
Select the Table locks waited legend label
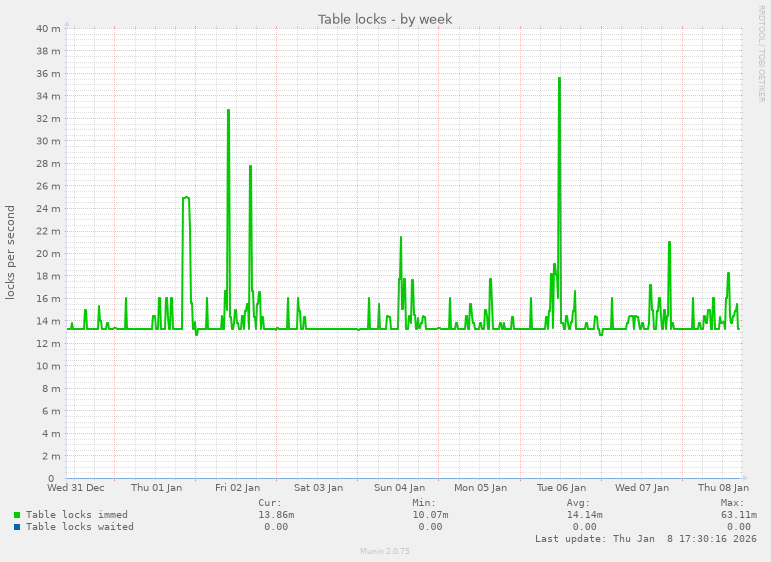(79, 527)
